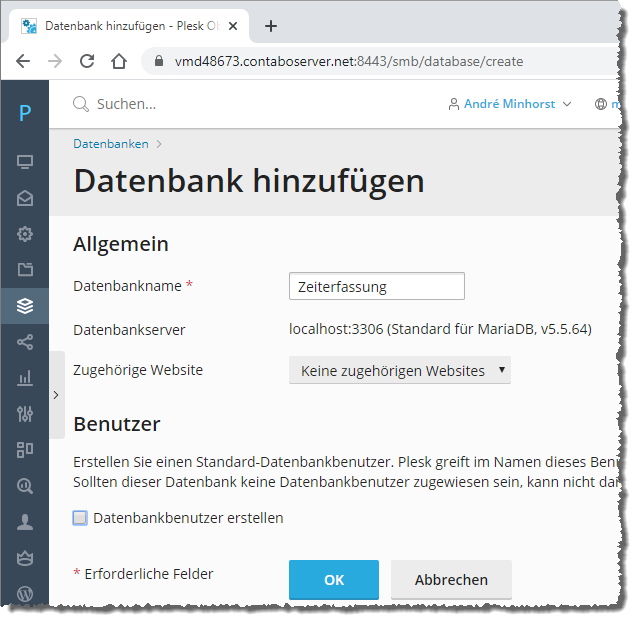Open the File Sharing sidebar icon
The image size is (638, 625).
pos(25,342)
